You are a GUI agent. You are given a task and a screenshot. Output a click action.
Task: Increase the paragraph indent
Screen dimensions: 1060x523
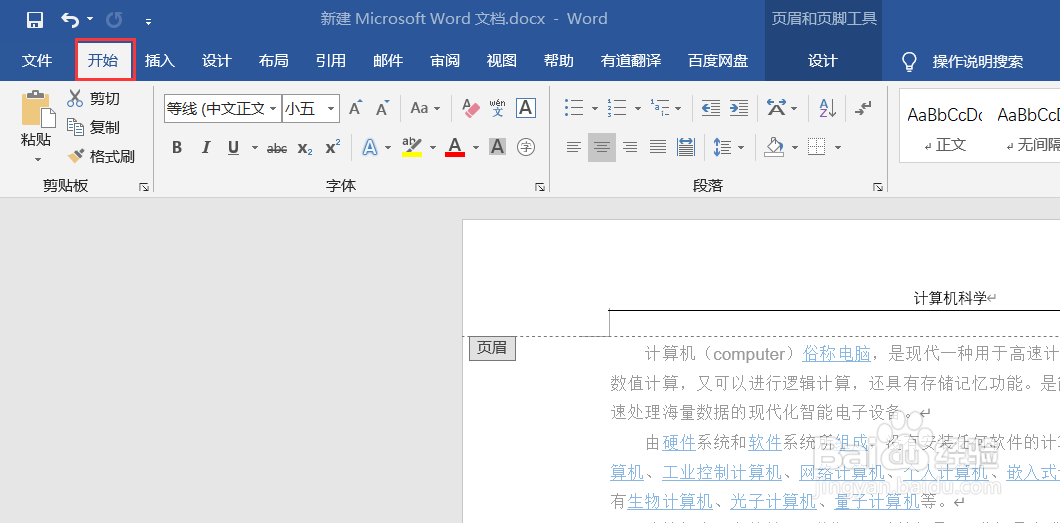pyautogui.click(x=739, y=108)
